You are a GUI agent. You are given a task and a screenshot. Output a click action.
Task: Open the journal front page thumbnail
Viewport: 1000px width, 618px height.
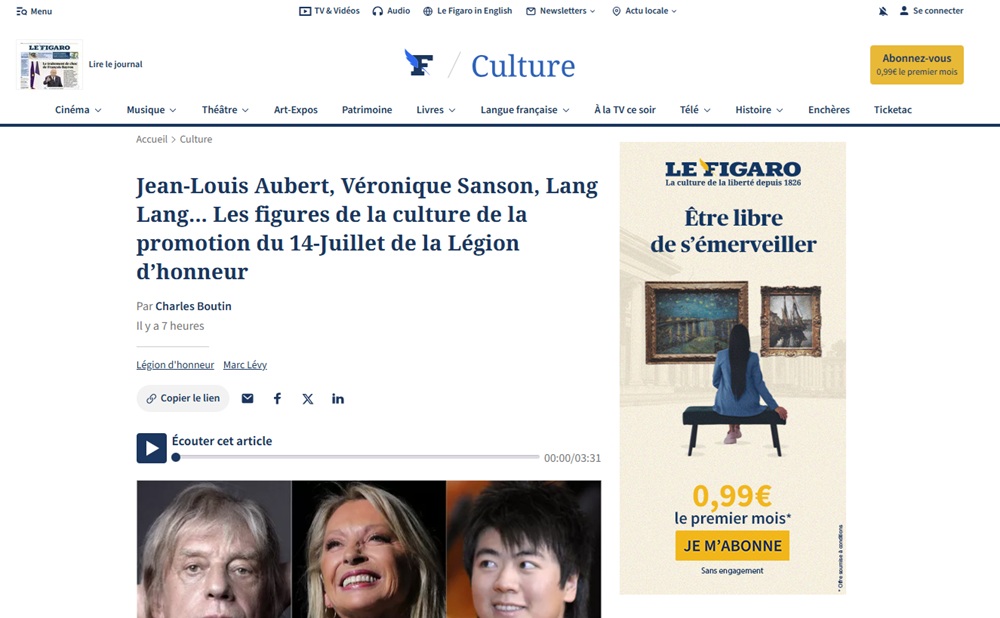[49, 65]
